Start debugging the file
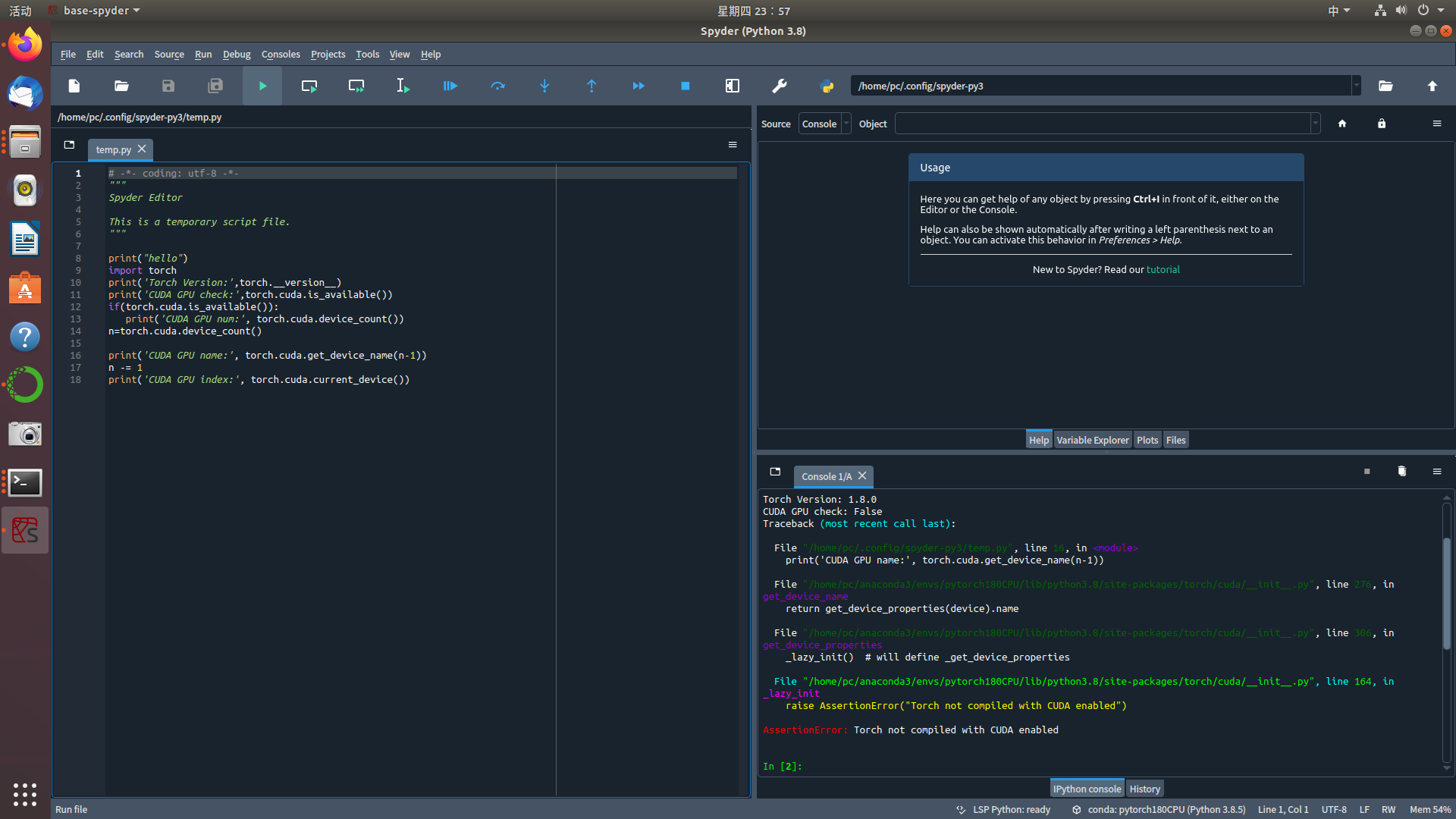This screenshot has height=819, width=1456. click(450, 86)
